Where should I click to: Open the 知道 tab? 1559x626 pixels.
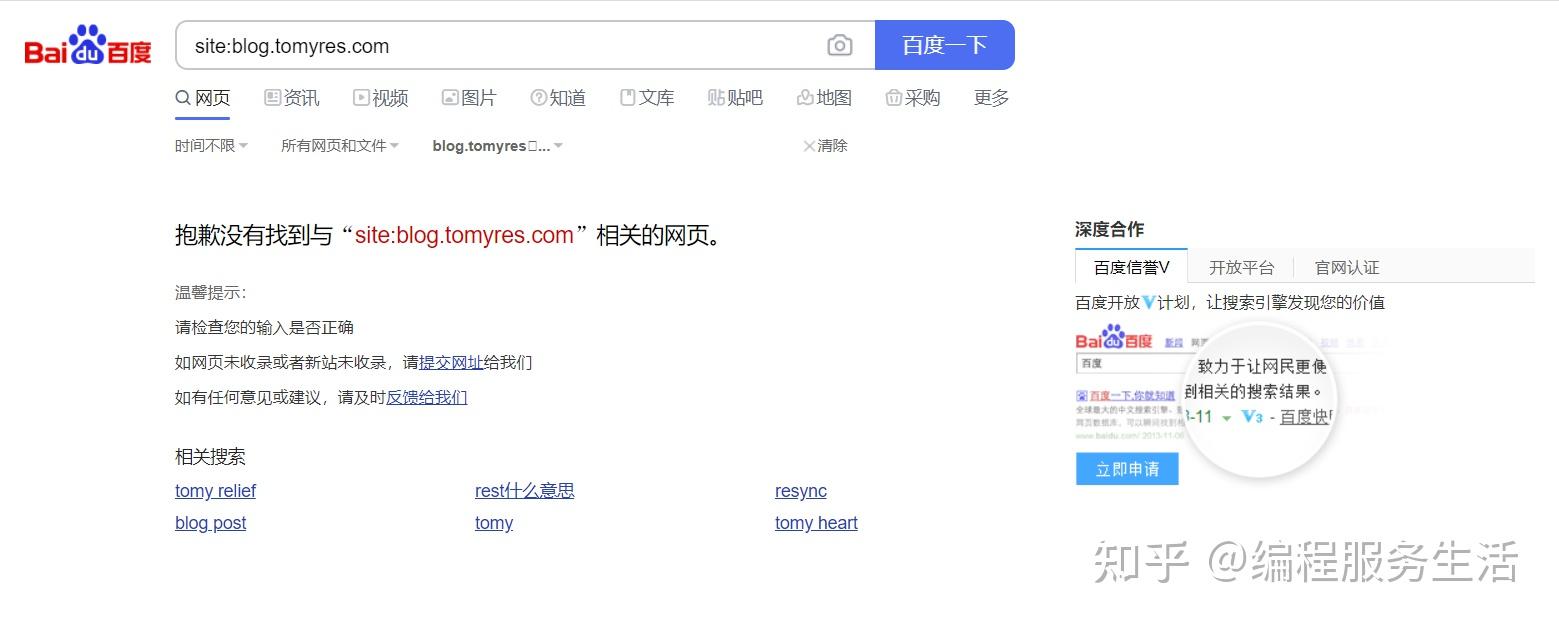pyautogui.click(x=558, y=98)
